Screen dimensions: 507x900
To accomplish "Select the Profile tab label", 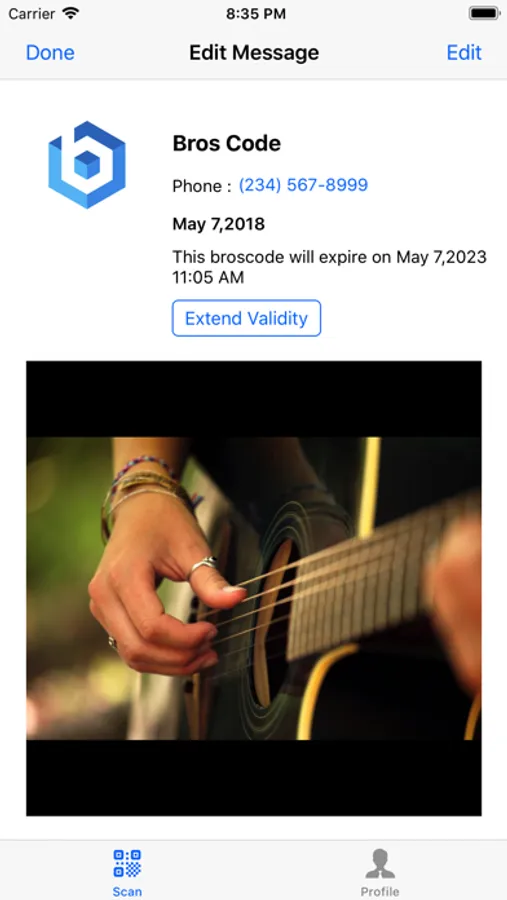I will (380, 891).
